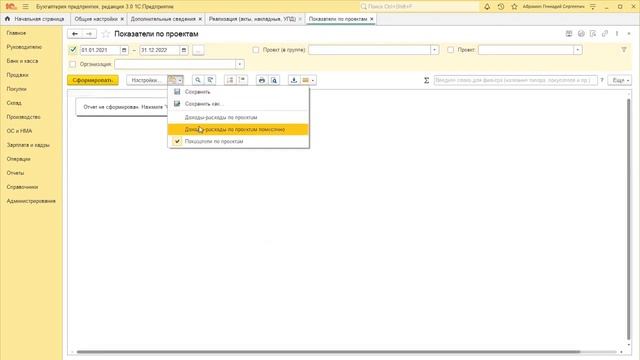The width and height of the screenshot is (640, 360).
Task: Open Администрирование sidebar section
Action: 31,201
